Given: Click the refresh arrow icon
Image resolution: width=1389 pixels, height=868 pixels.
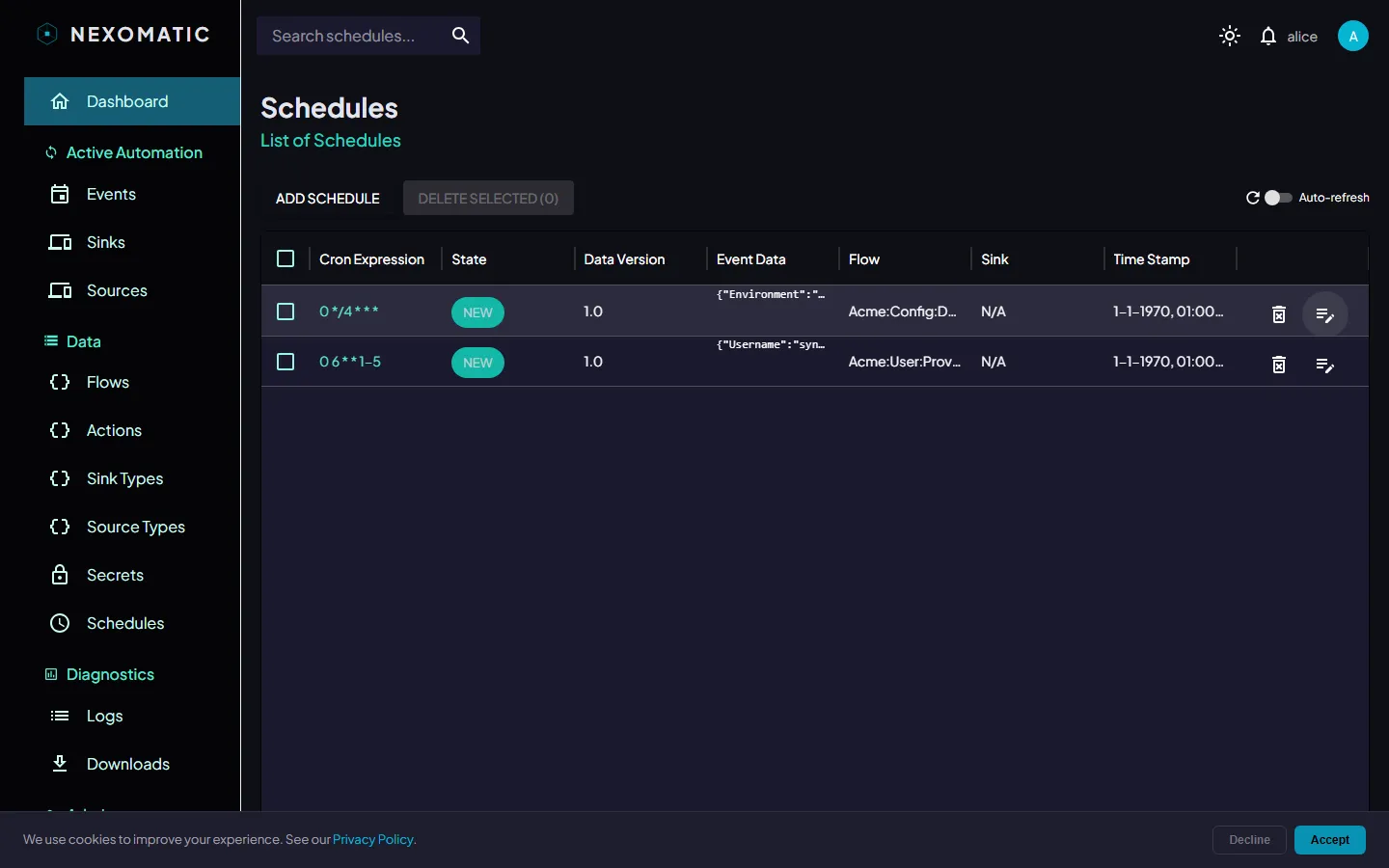Looking at the screenshot, I should (x=1253, y=198).
